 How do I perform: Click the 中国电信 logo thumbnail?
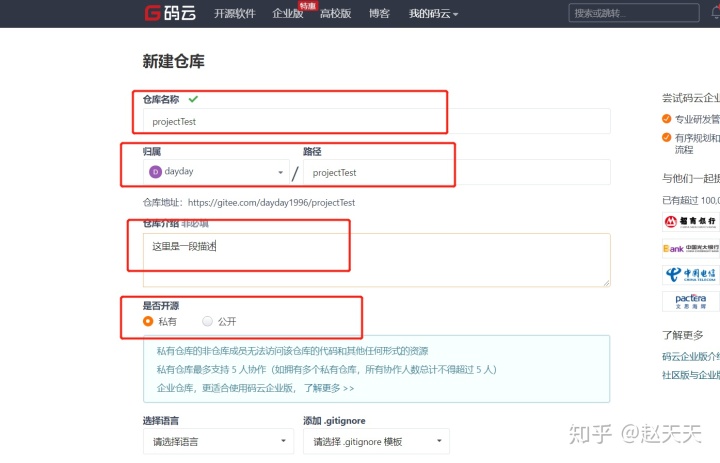click(691, 275)
